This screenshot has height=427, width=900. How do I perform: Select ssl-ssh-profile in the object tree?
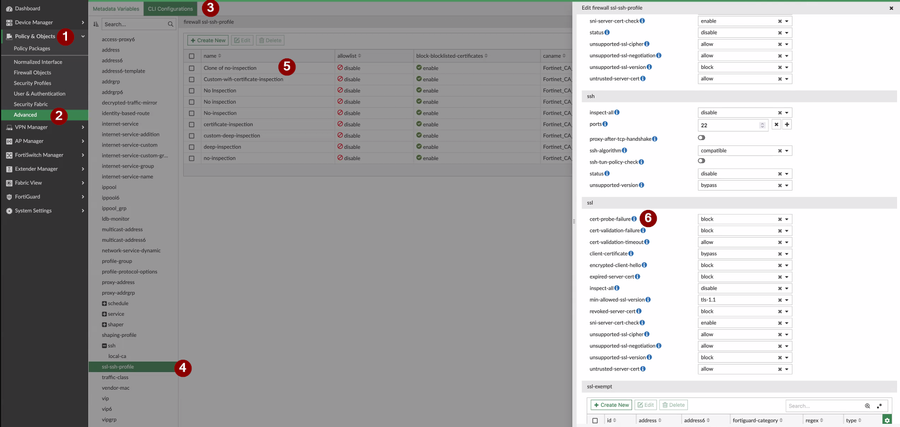tap(133, 367)
